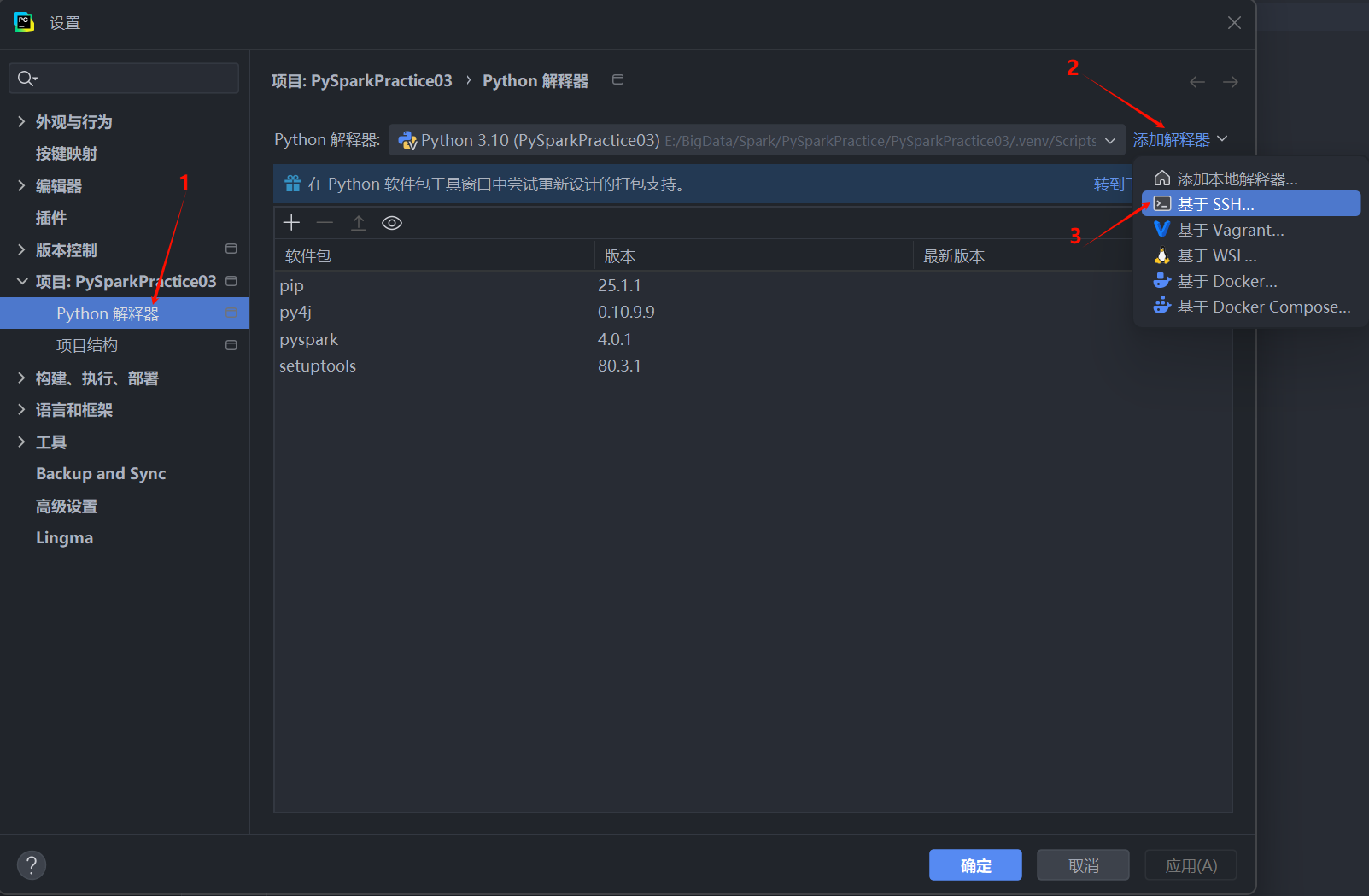Collapse the 项目: PySparkPractice03 tree node

coord(21,281)
